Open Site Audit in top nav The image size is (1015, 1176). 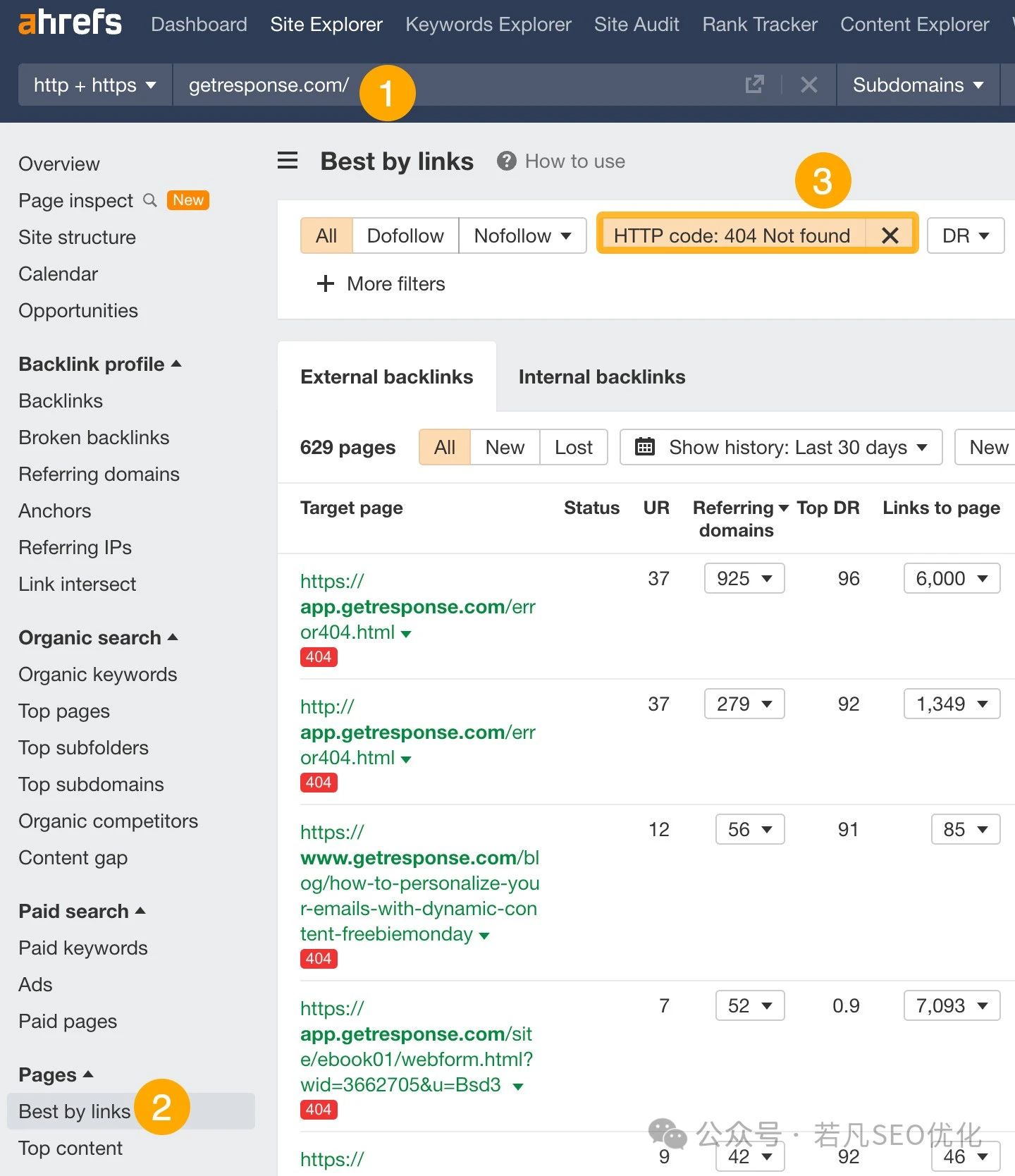[x=636, y=24]
